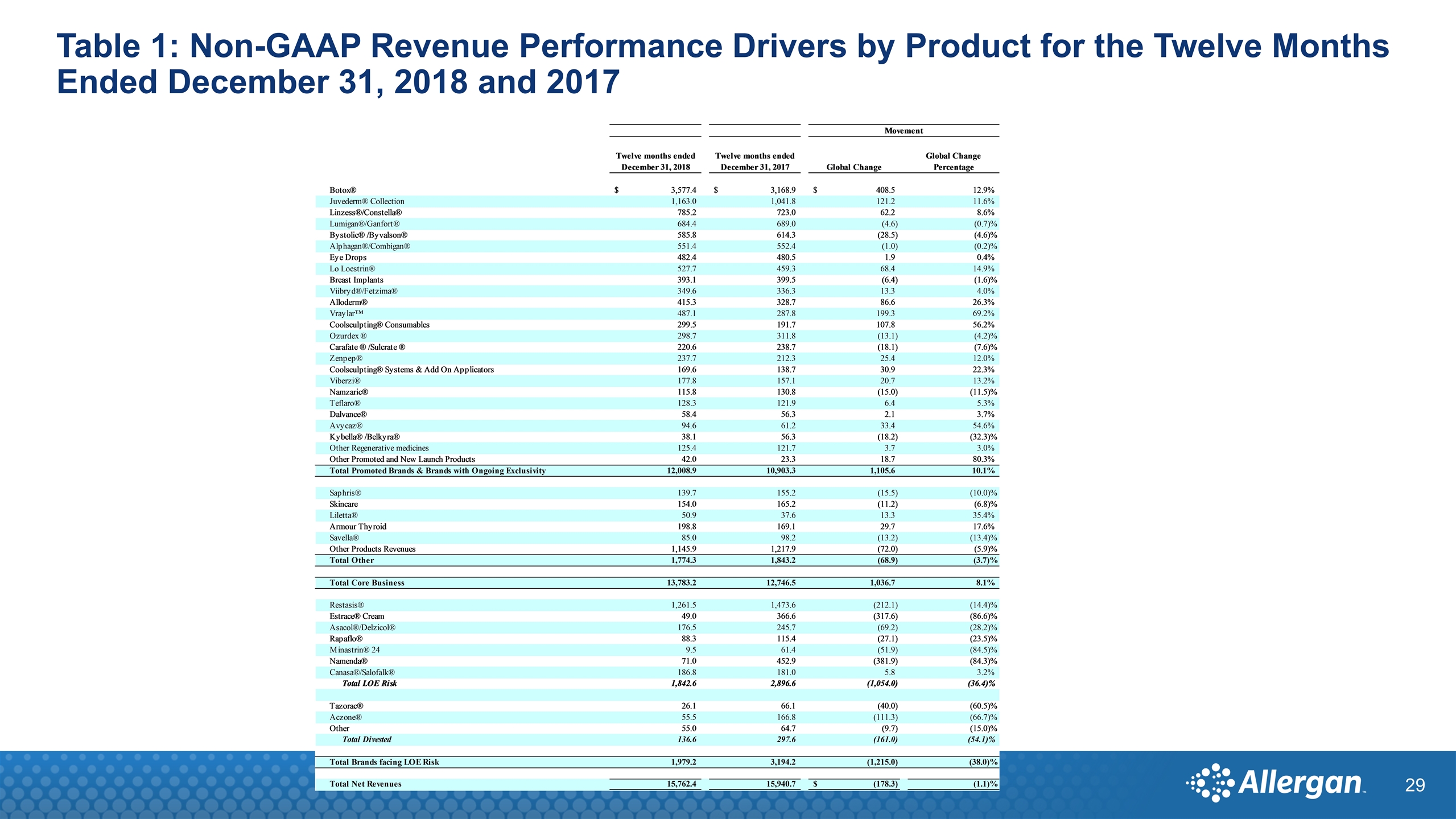The height and width of the screenshot is (819, 1456).
Task: Click 'Bystolic® /Byvalson®' row label
Action: 369,235
